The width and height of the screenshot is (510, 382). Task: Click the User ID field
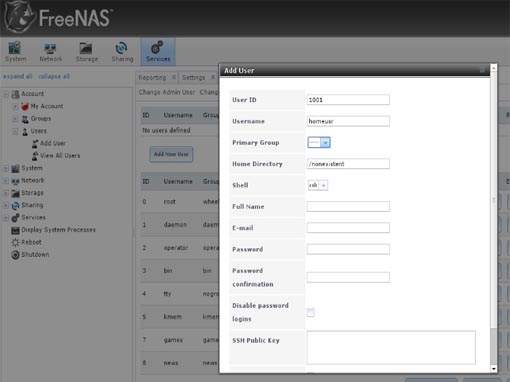click(348, 100)
